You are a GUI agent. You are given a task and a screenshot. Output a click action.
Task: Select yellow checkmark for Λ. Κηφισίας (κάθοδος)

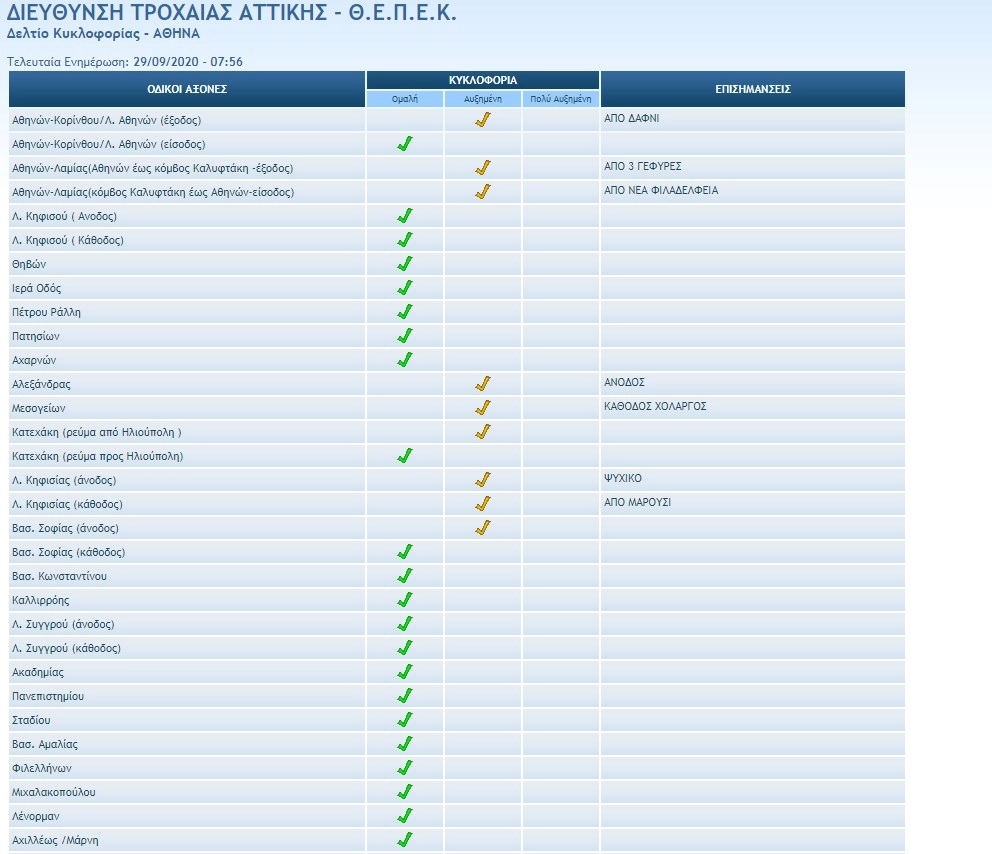(x=483, y=504)
